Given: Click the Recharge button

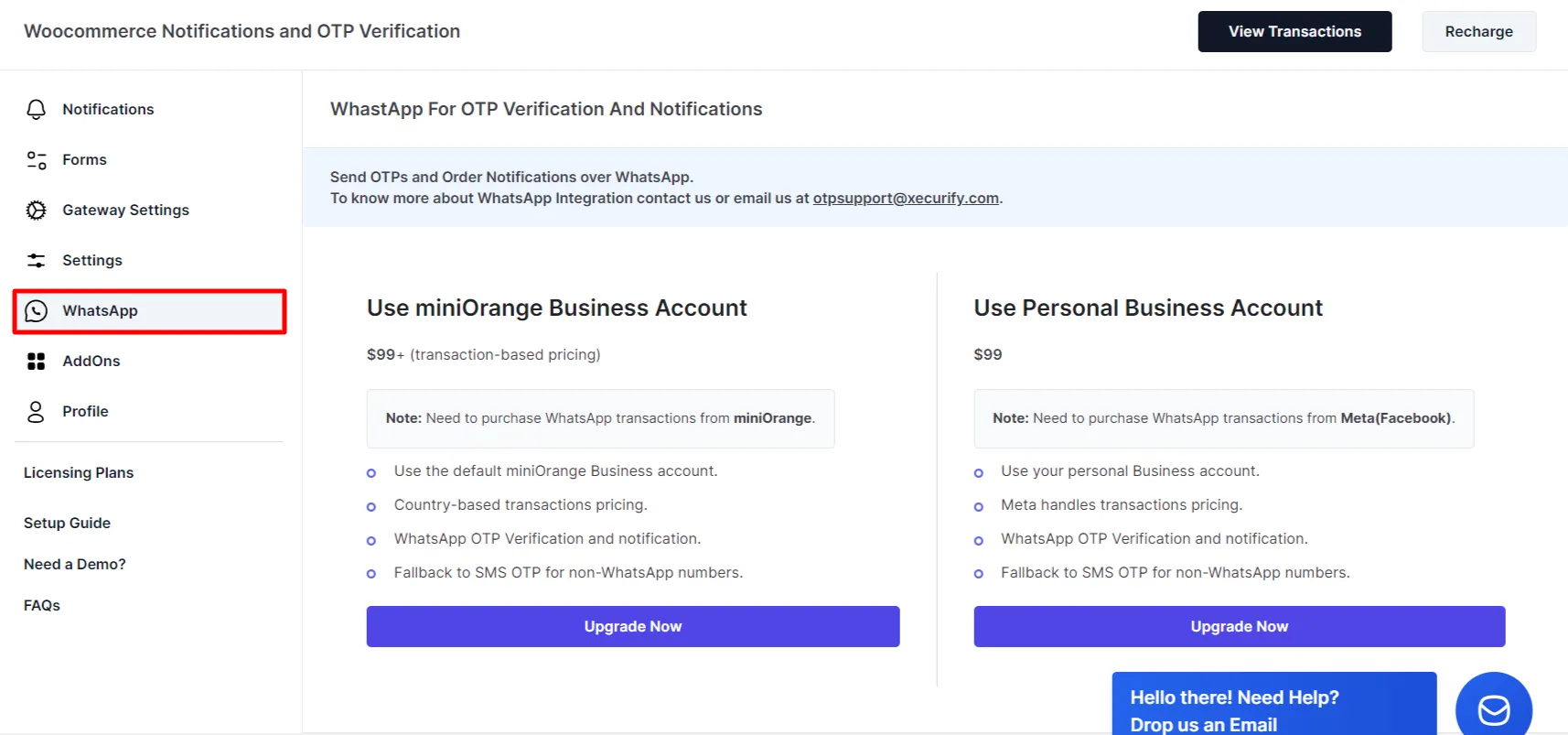Looking at the screenshot, I should point(1478,31).
